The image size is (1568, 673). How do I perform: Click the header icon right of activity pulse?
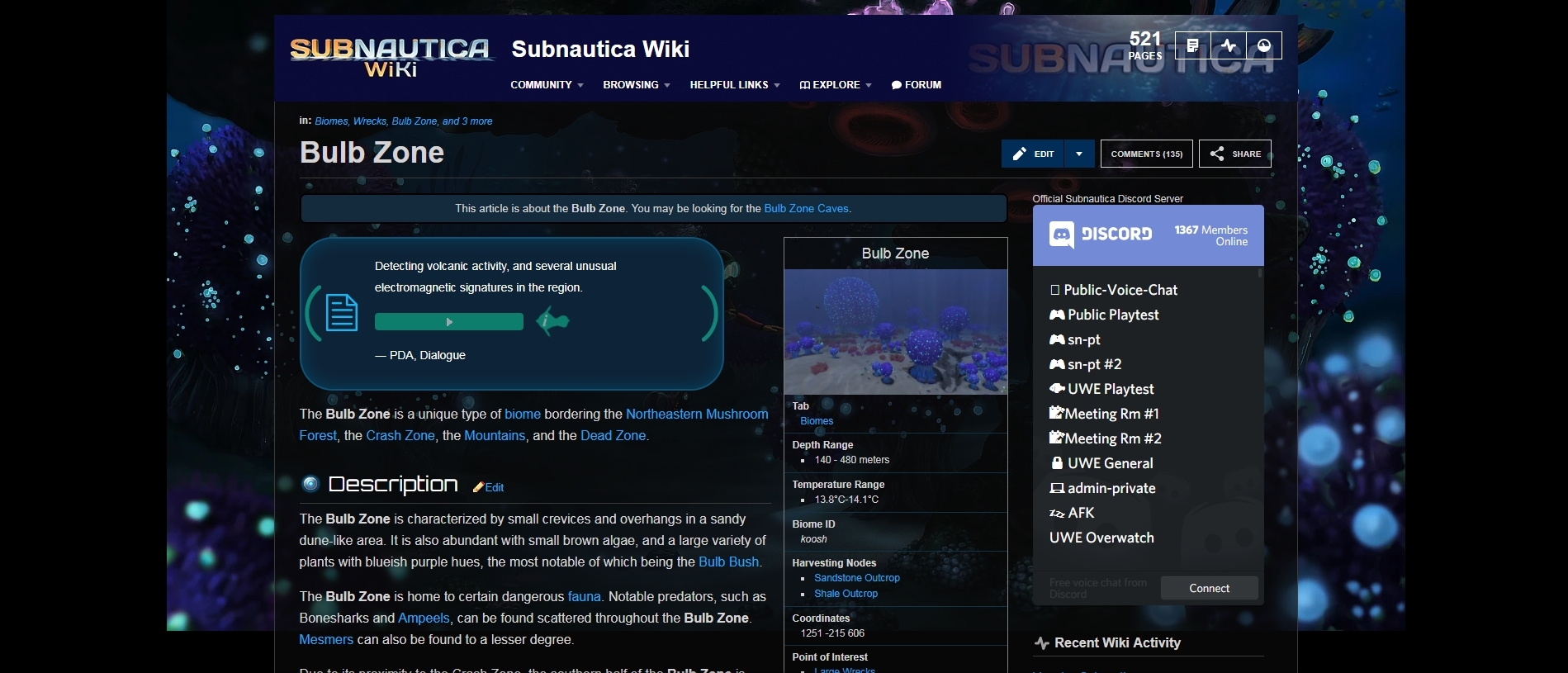click(x=1264, y=45)
